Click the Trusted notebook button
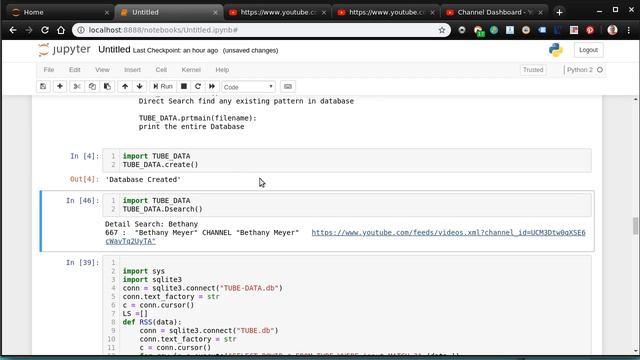640x360 pixels. pyautogui.click(x=533, y=70)
